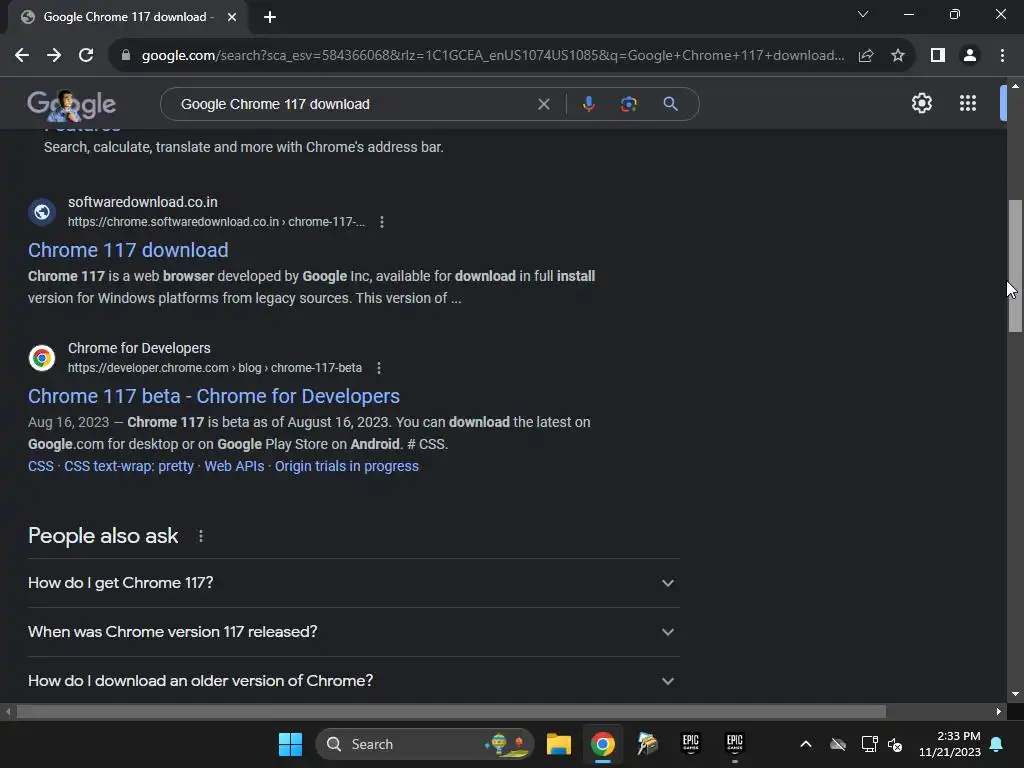The image size is (1024, 768).
Task: Search by image with Google Lens
Action: click(x=628, y=104)
